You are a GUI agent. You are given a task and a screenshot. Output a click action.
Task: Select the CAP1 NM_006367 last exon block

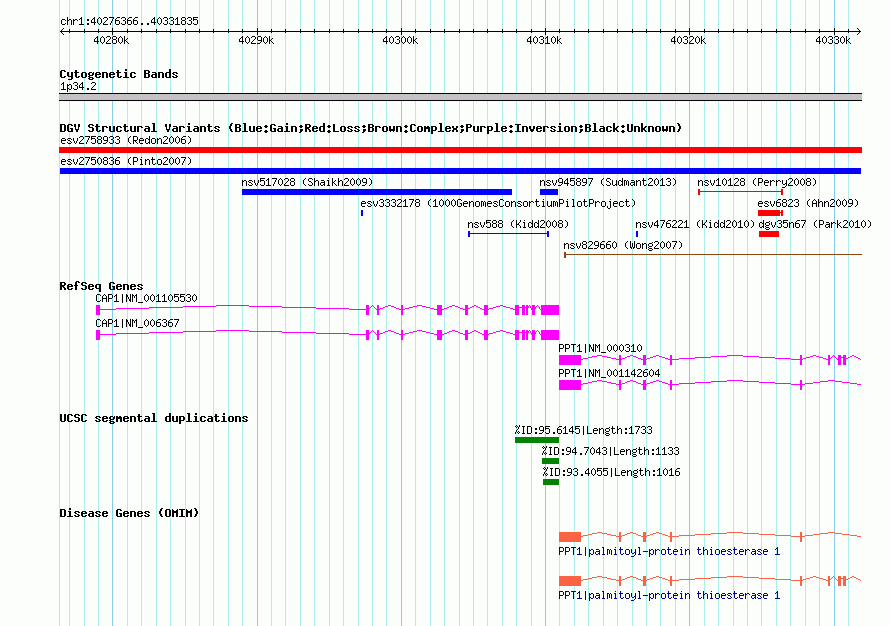click(x=550, y=335)
